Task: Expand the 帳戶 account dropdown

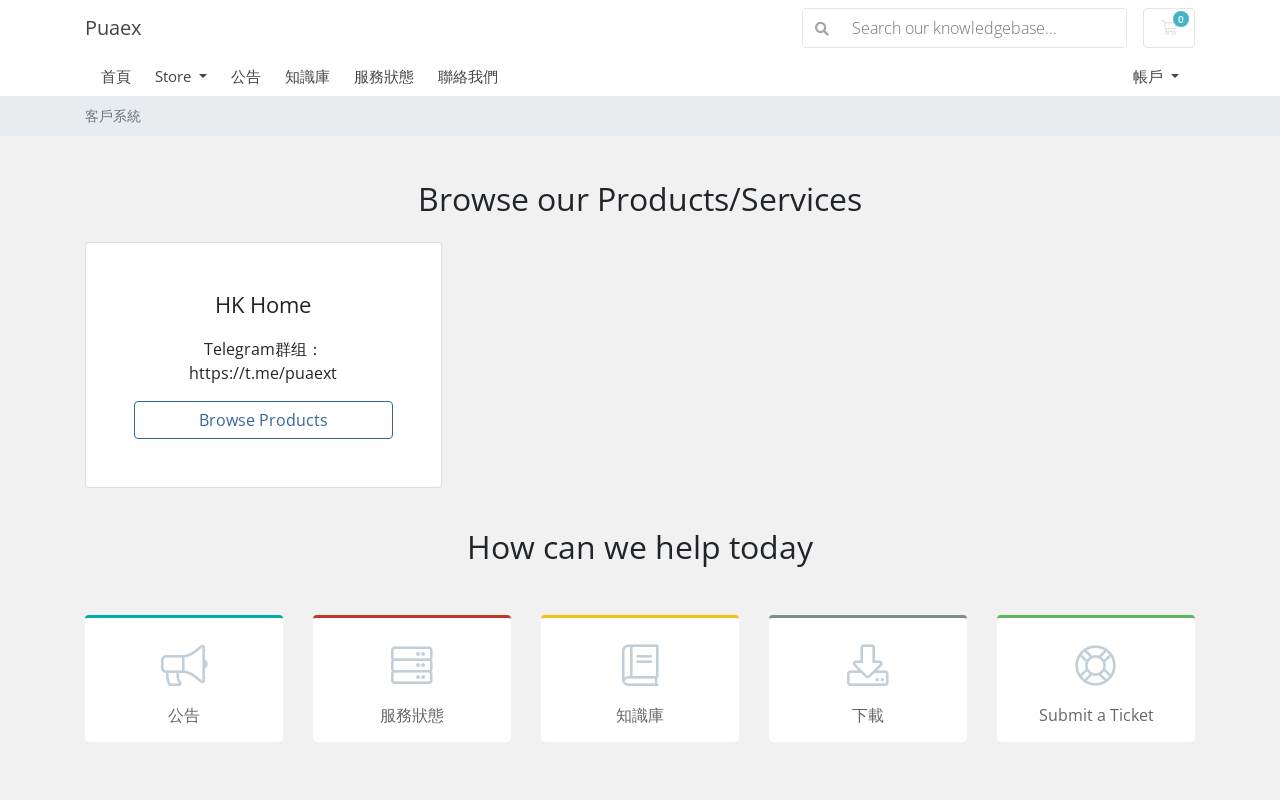Action: [x=1156, y=77]
